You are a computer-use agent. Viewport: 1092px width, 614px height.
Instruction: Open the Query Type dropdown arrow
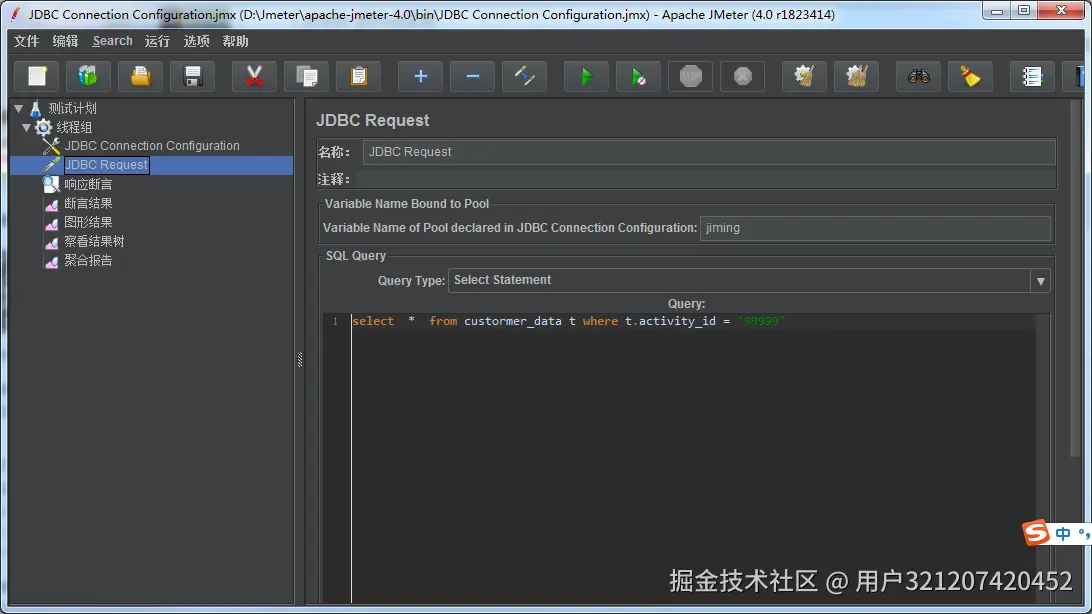tap(1040, 281)
